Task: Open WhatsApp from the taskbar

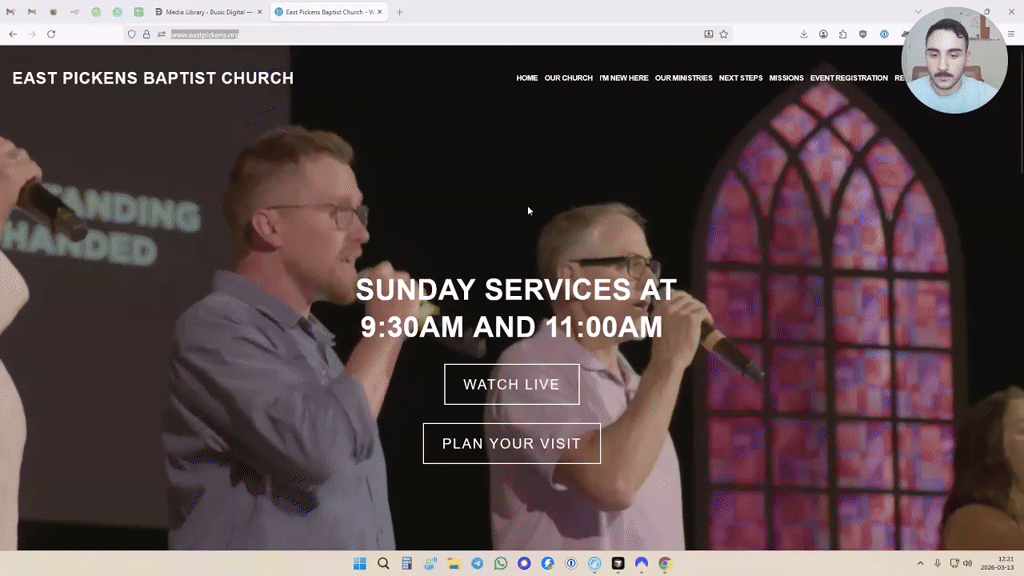Action: pos(501,563)
